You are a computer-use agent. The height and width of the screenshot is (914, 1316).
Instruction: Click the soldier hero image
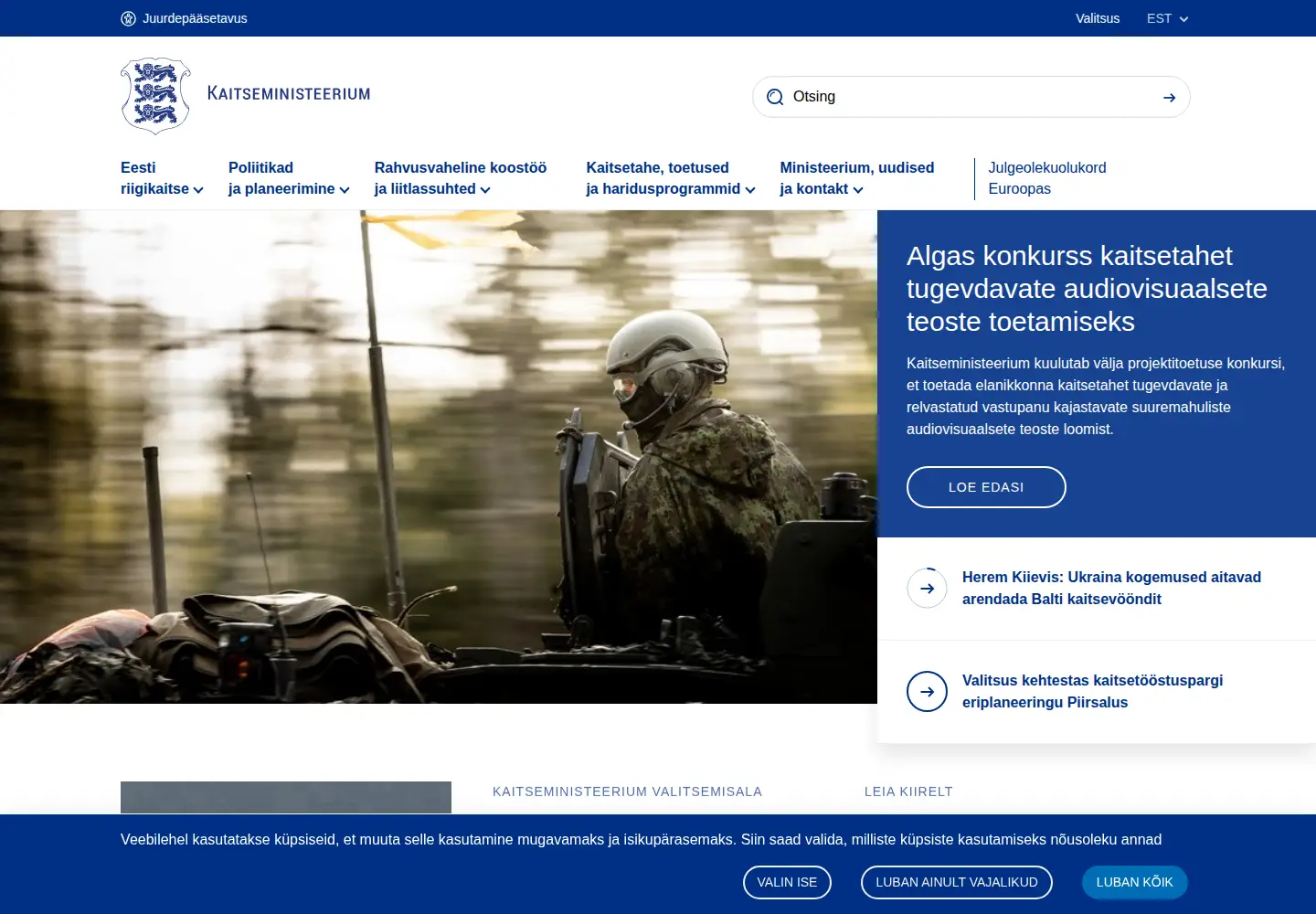(x=439, y=457)
